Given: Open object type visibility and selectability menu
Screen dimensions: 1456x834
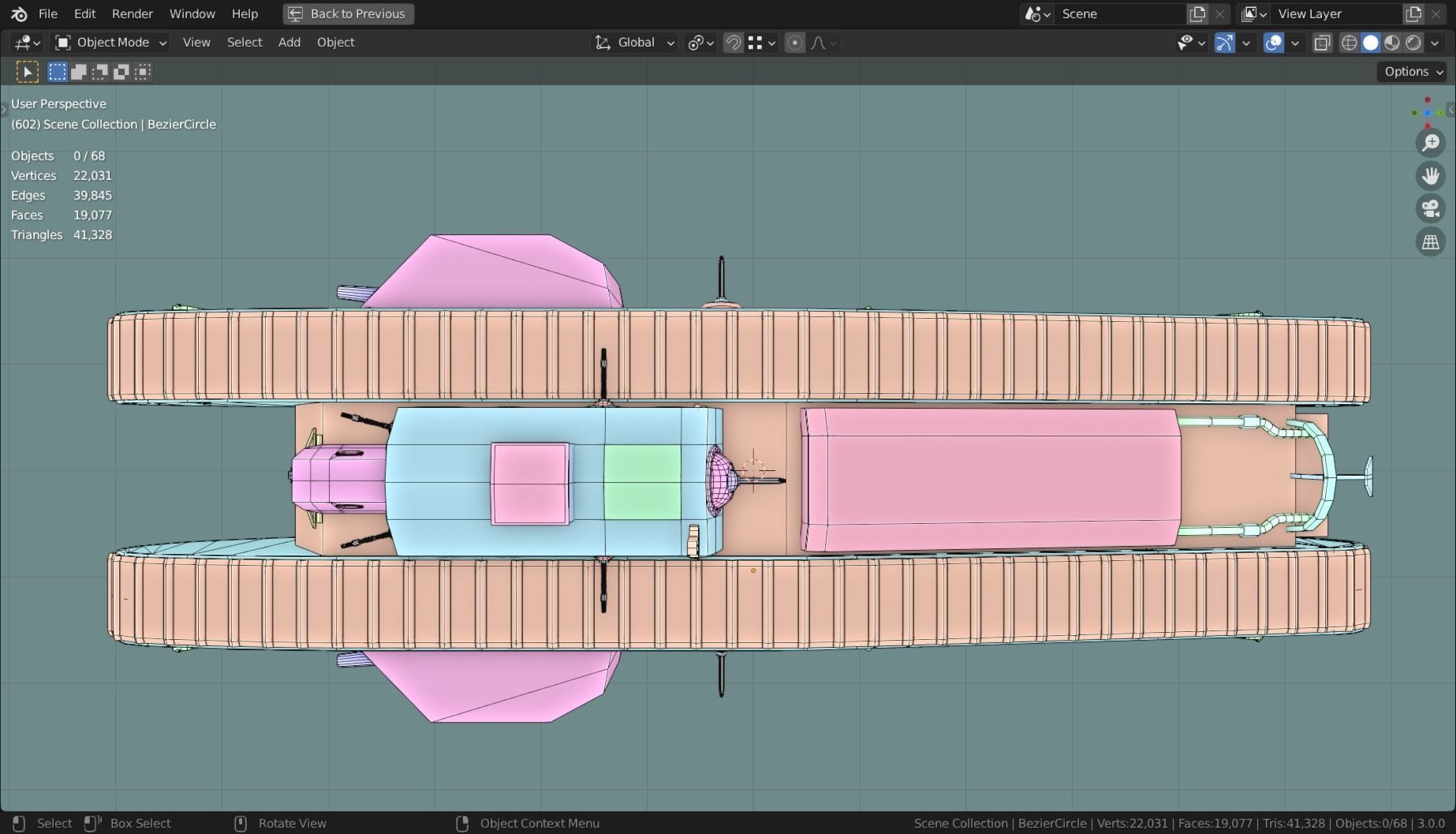Looking at the screenshot, I should 1191,43.
